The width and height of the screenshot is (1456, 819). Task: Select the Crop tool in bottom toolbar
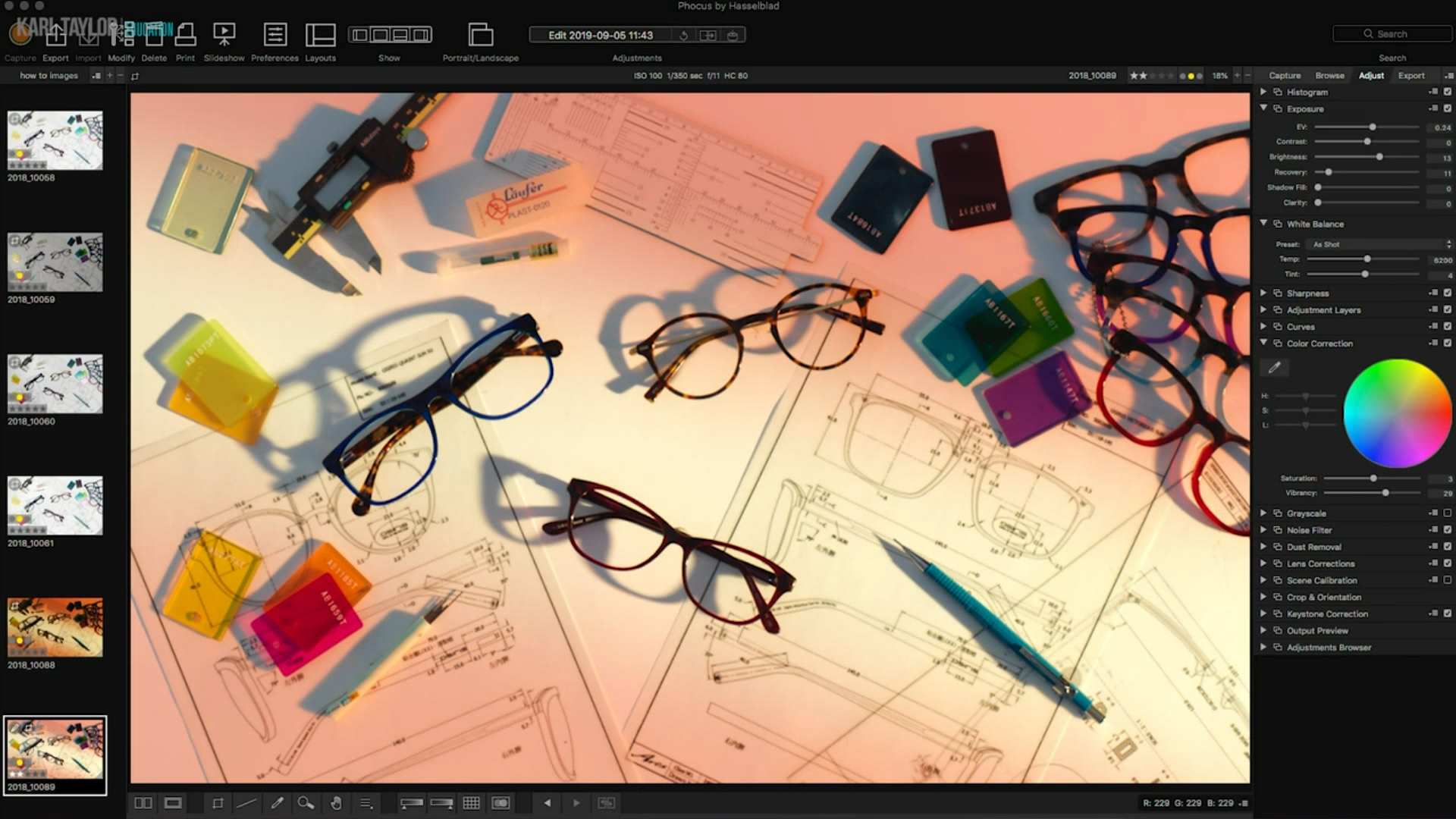(x=218, y=803)
